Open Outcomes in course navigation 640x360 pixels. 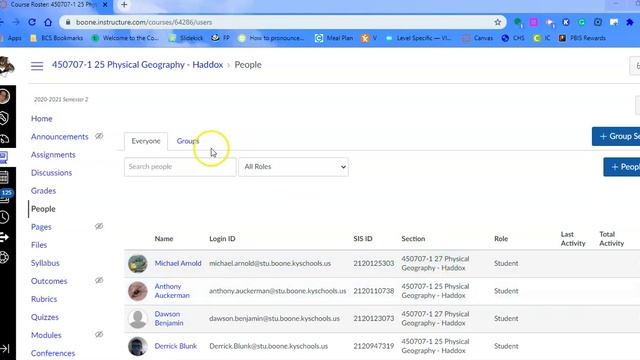point(49,281)
